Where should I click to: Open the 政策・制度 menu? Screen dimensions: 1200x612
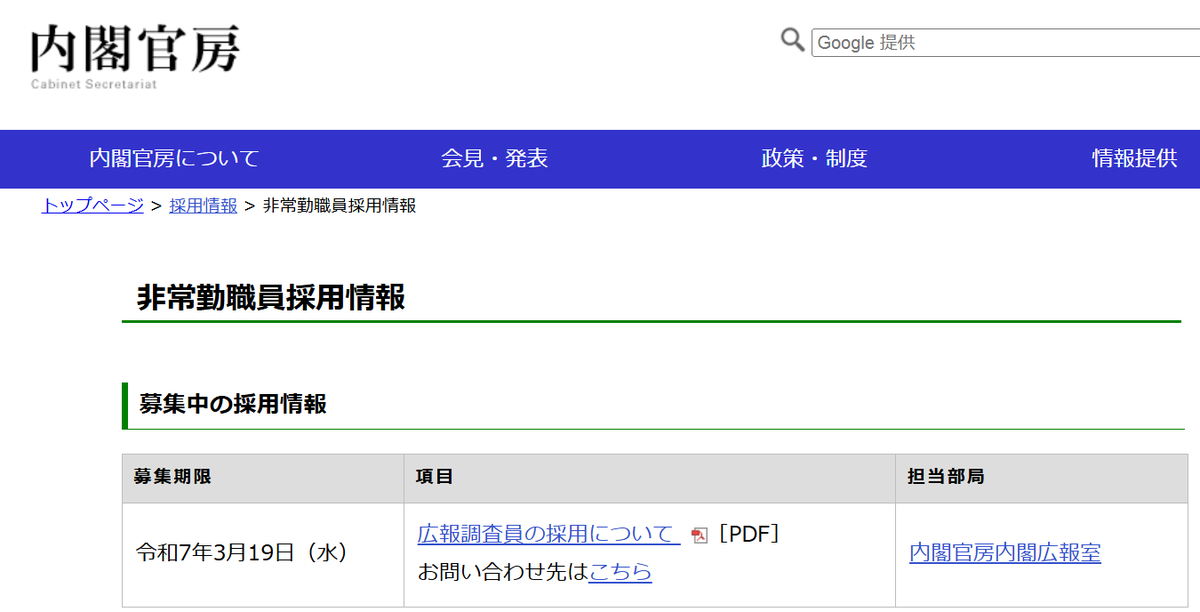[814, 158]
